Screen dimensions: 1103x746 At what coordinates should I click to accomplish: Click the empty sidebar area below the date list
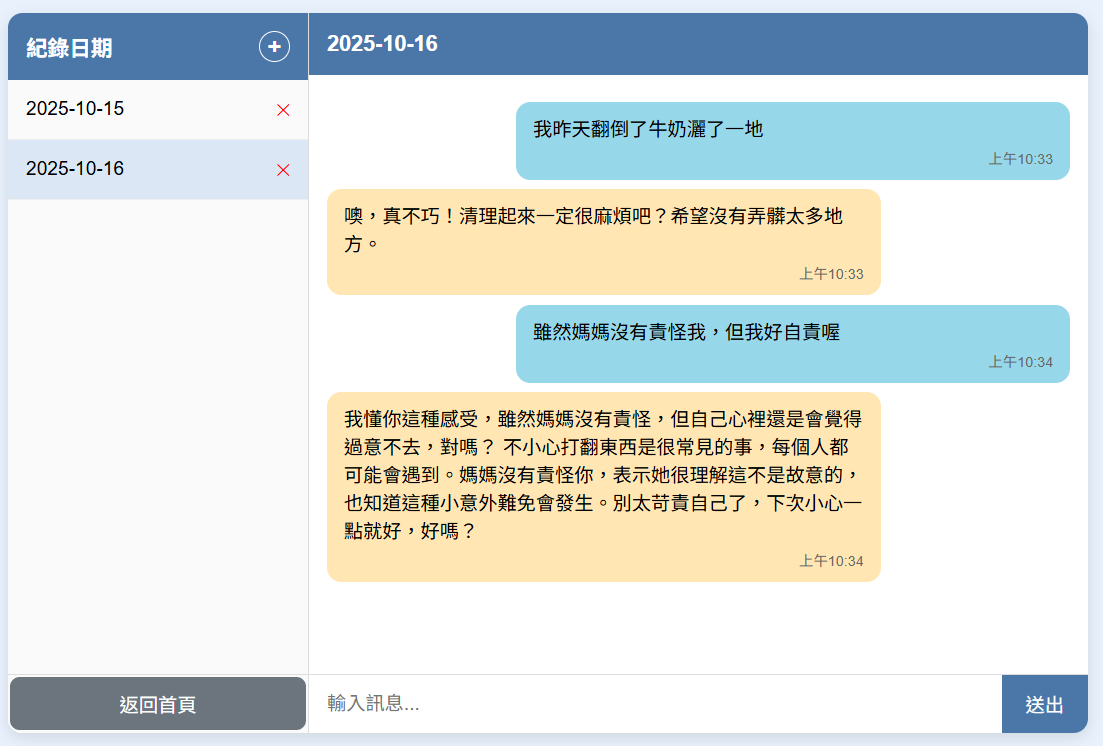(x=158, y=430)
